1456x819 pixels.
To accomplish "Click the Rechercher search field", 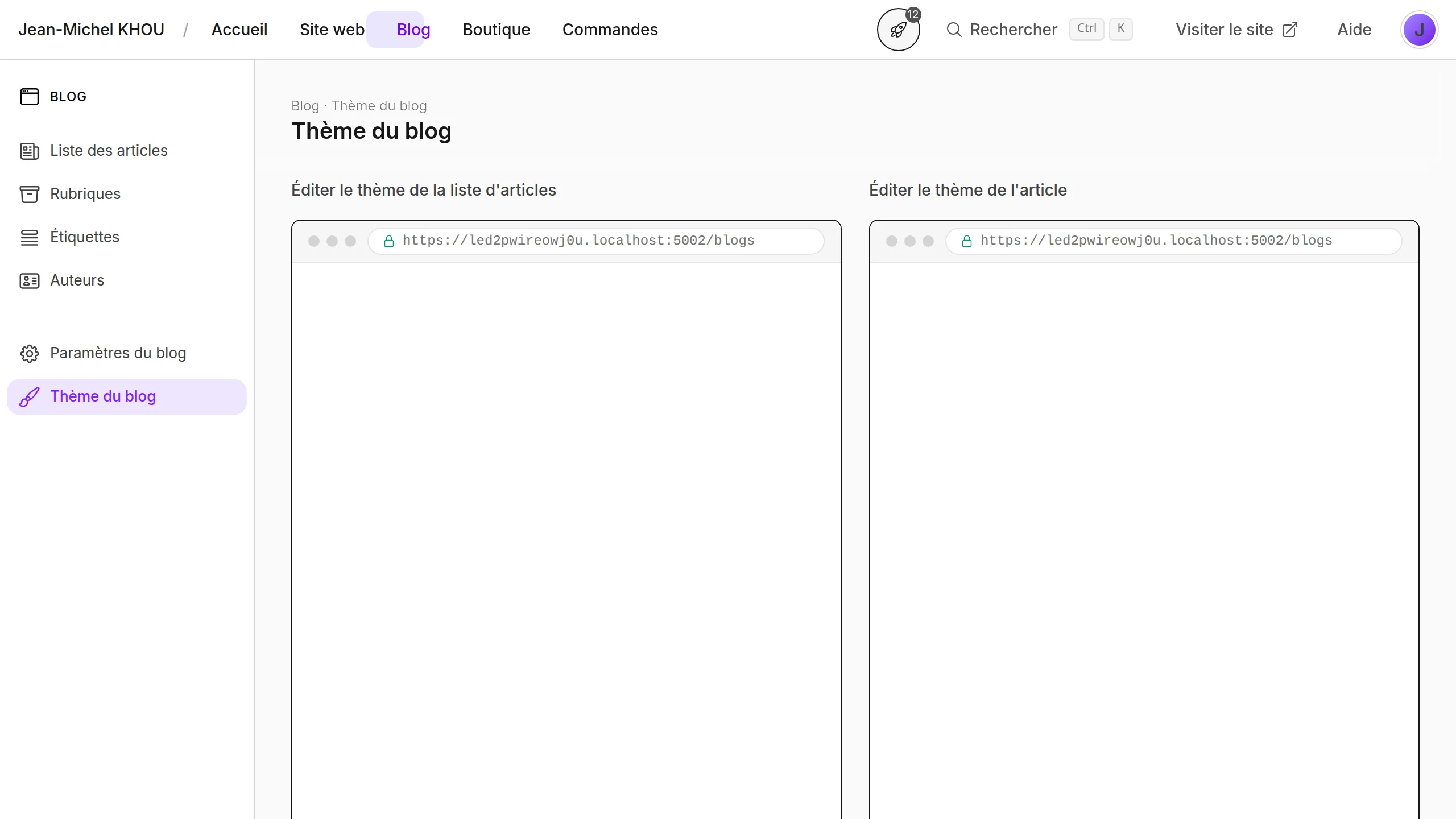I will tap(1014, 30).
